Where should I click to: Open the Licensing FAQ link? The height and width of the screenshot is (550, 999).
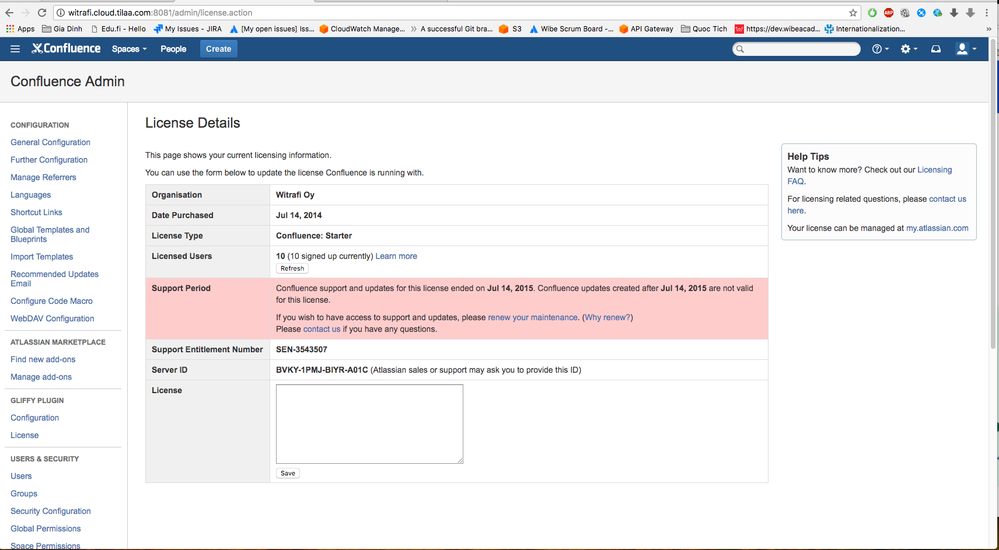pyautogui.click(x=870, y=176)
